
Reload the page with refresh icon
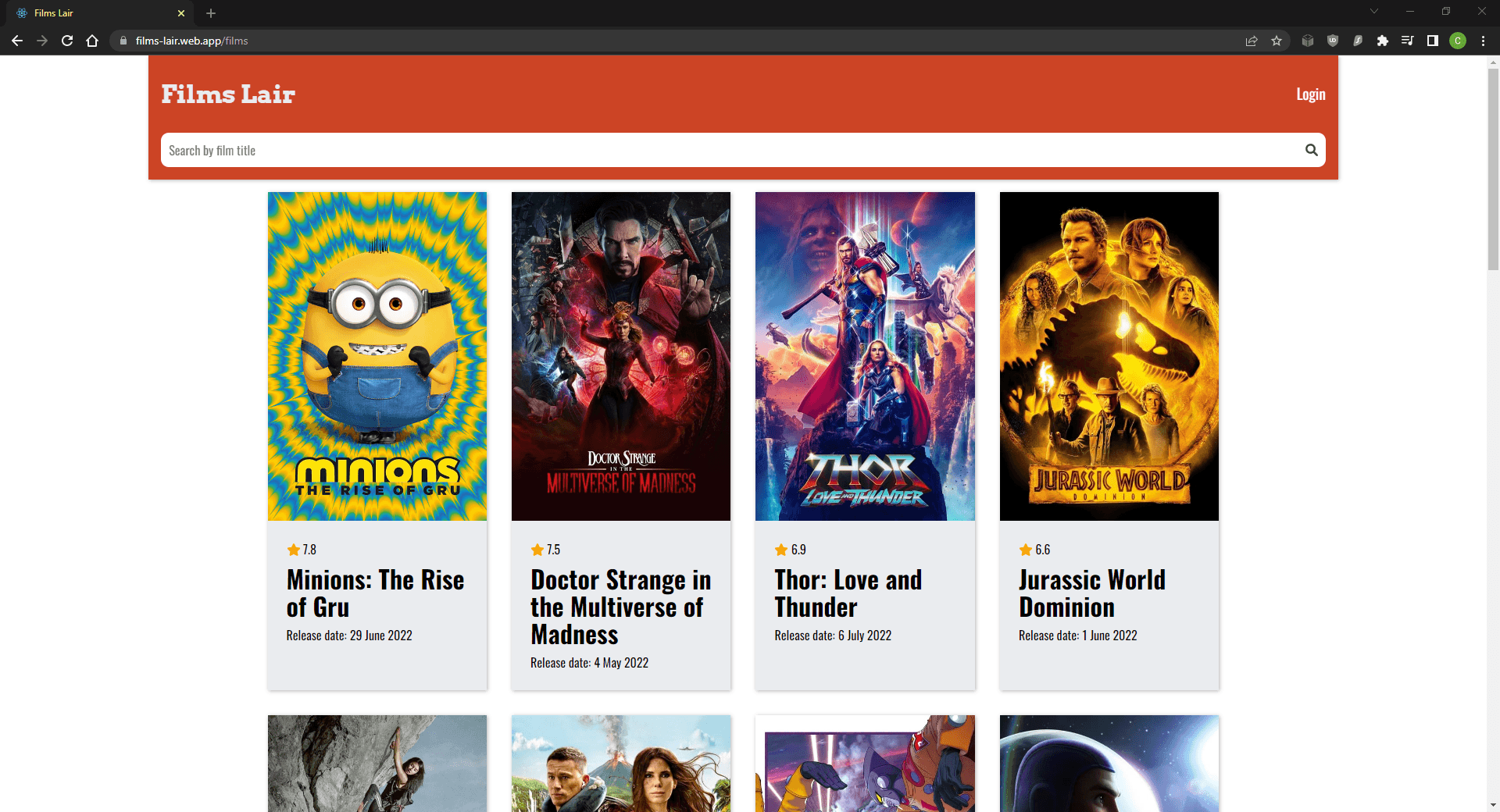coord(67,41)
